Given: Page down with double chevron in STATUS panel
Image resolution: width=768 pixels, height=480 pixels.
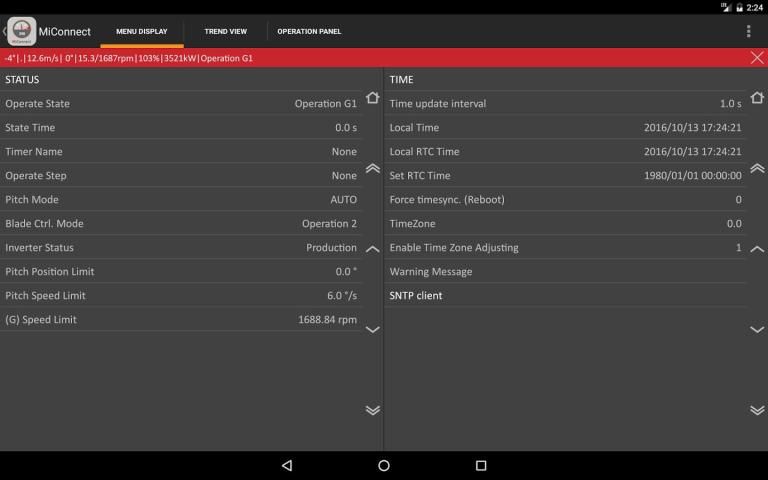Looking at the screenshot, I should (x=372, y=410).
